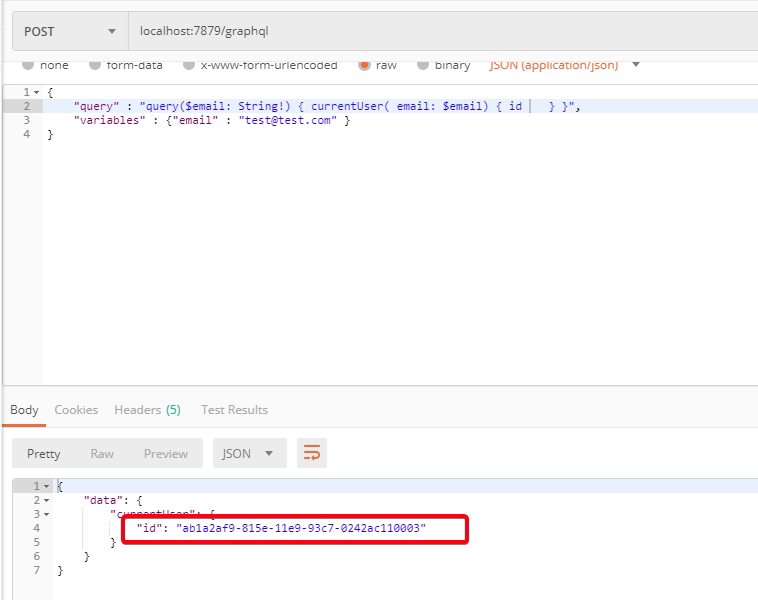Click the localhost:7879/graphql URL field
This screenshot has height=600, width=758.
[440, 31]
